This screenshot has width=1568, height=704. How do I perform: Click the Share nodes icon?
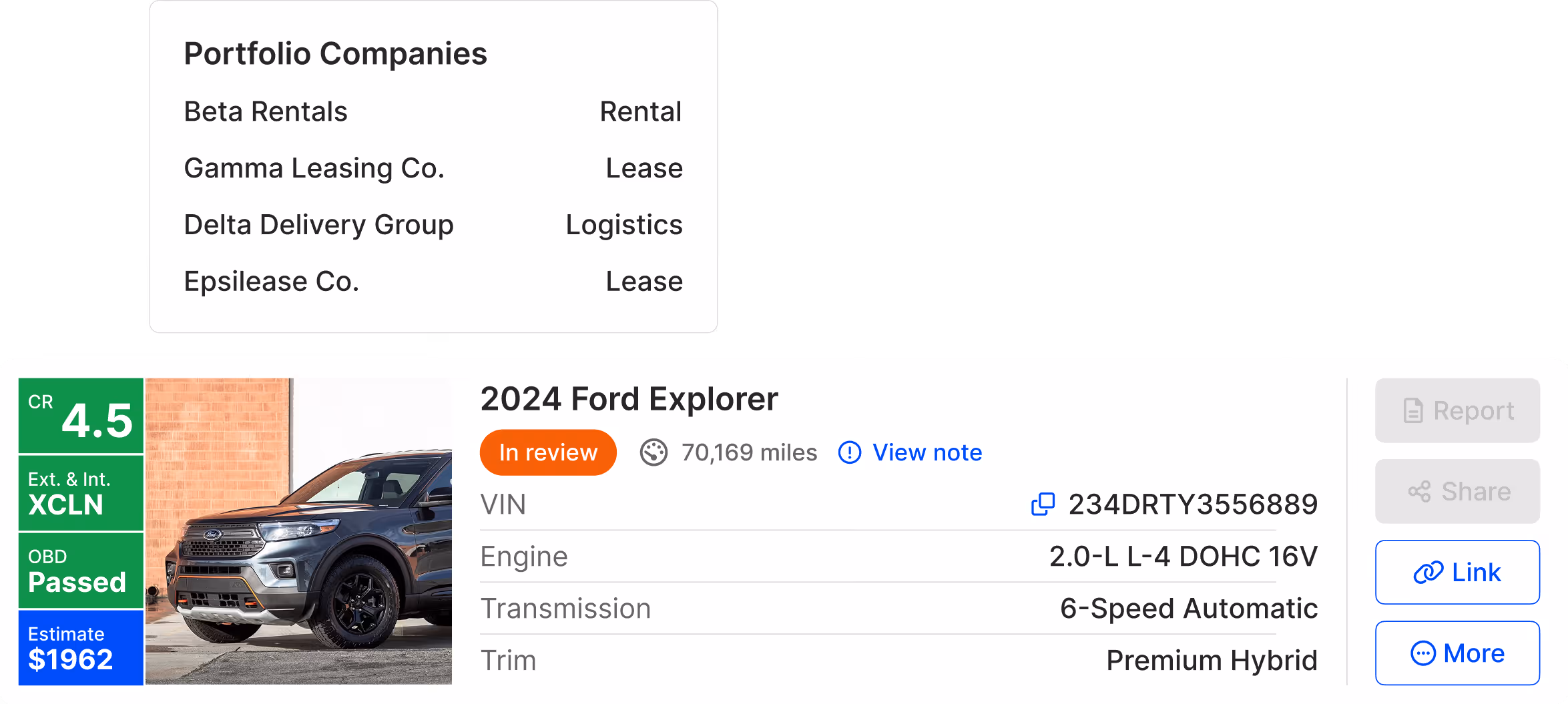point(1419,492)
